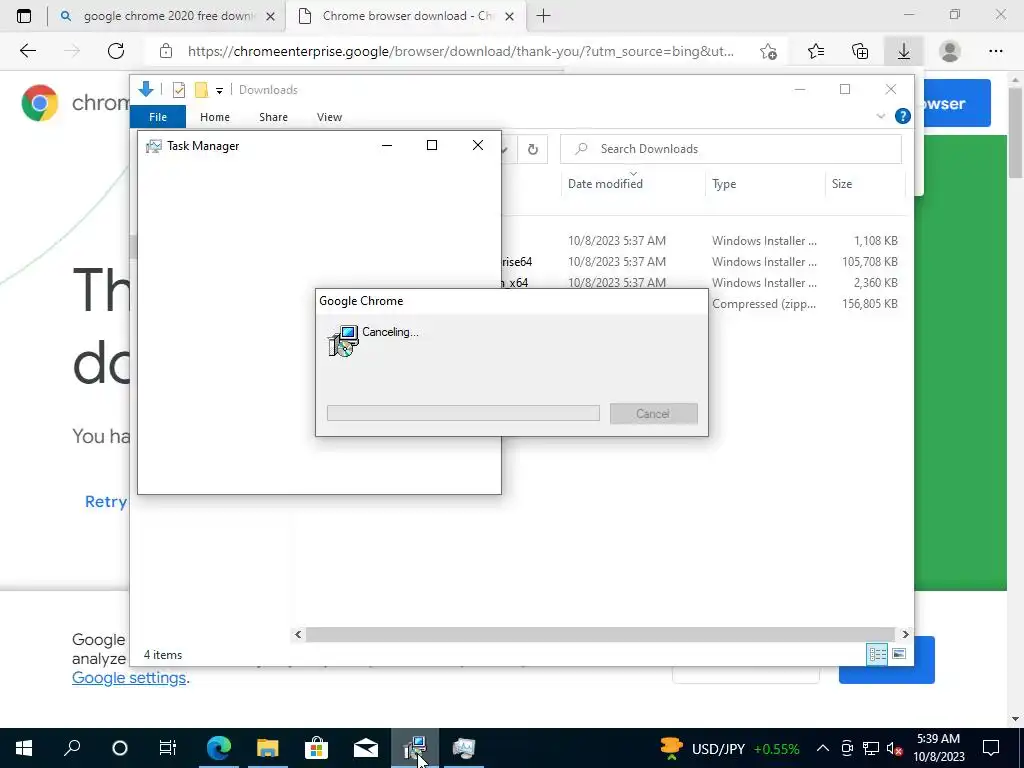Select Chrome browser download tab

pos(405,16)
